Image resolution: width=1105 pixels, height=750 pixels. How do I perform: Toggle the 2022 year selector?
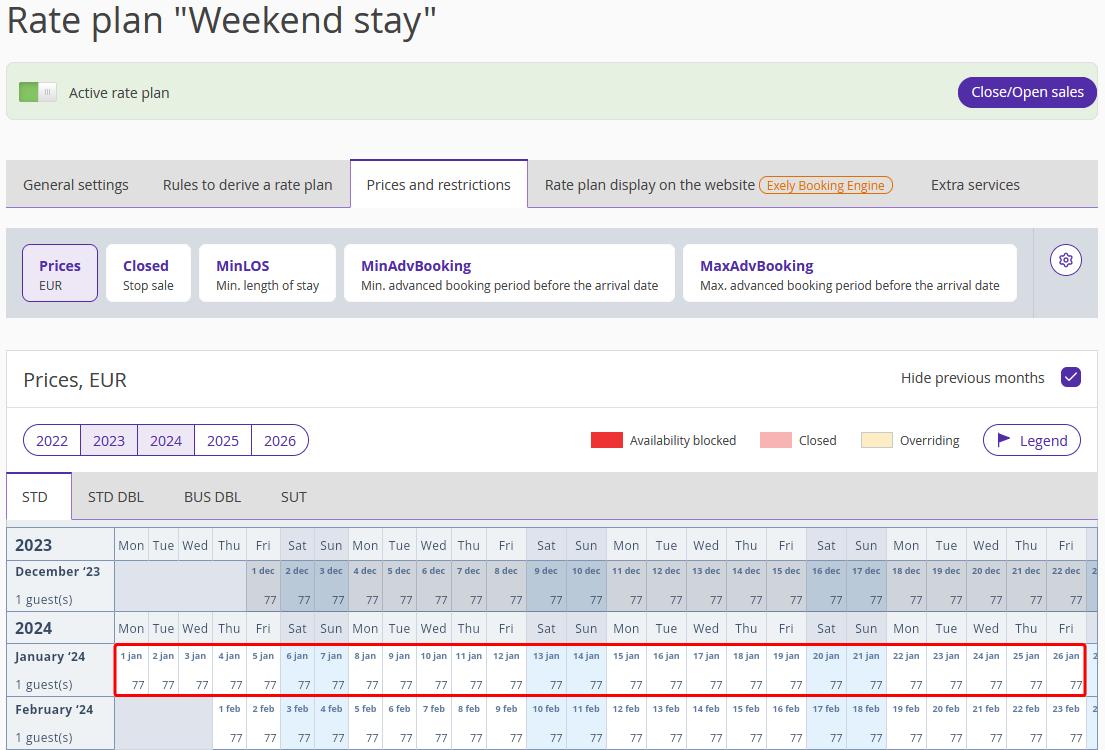pyautogui.click(x=52, y=441)
